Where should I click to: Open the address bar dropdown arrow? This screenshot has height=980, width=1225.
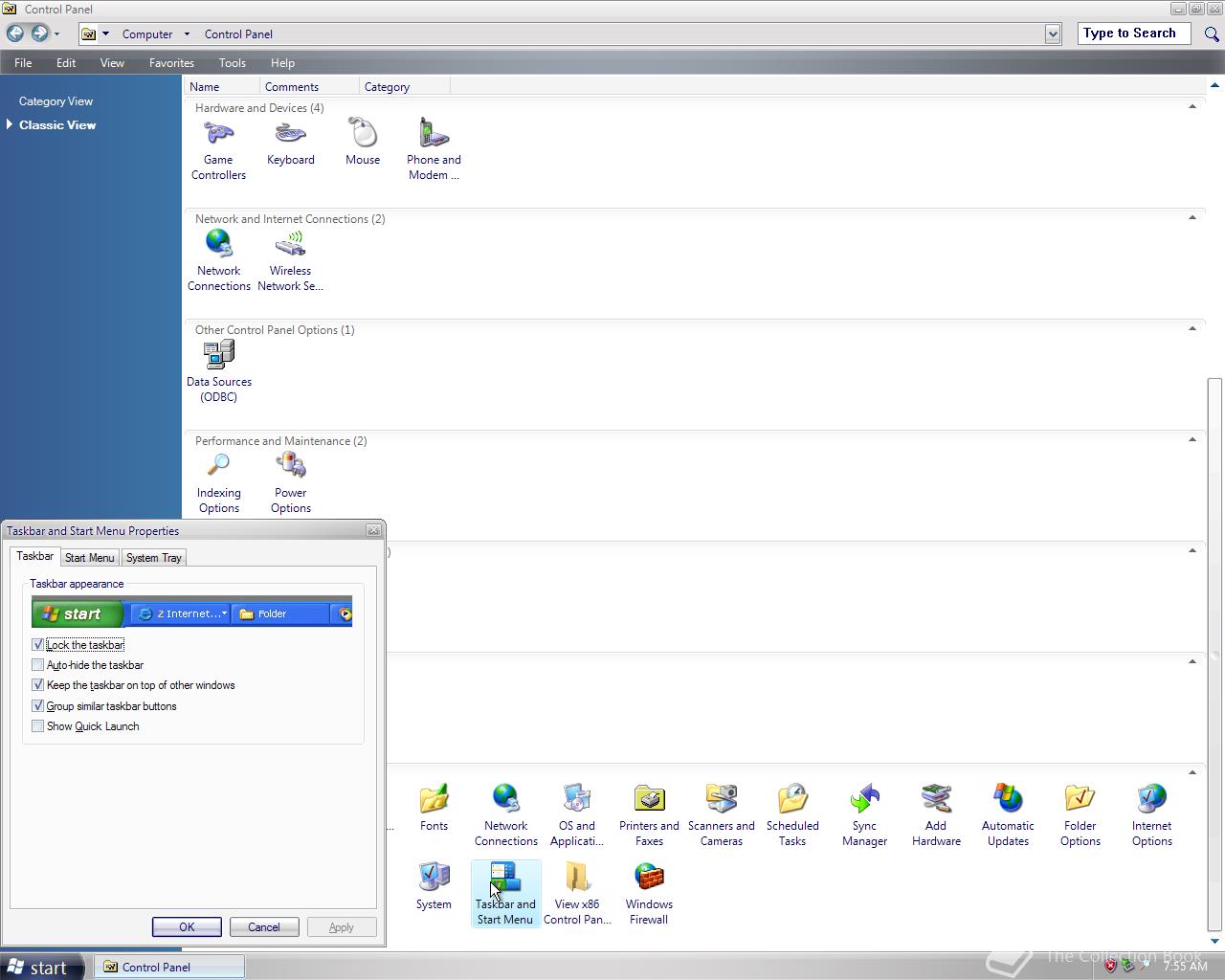pos(1053,34)
